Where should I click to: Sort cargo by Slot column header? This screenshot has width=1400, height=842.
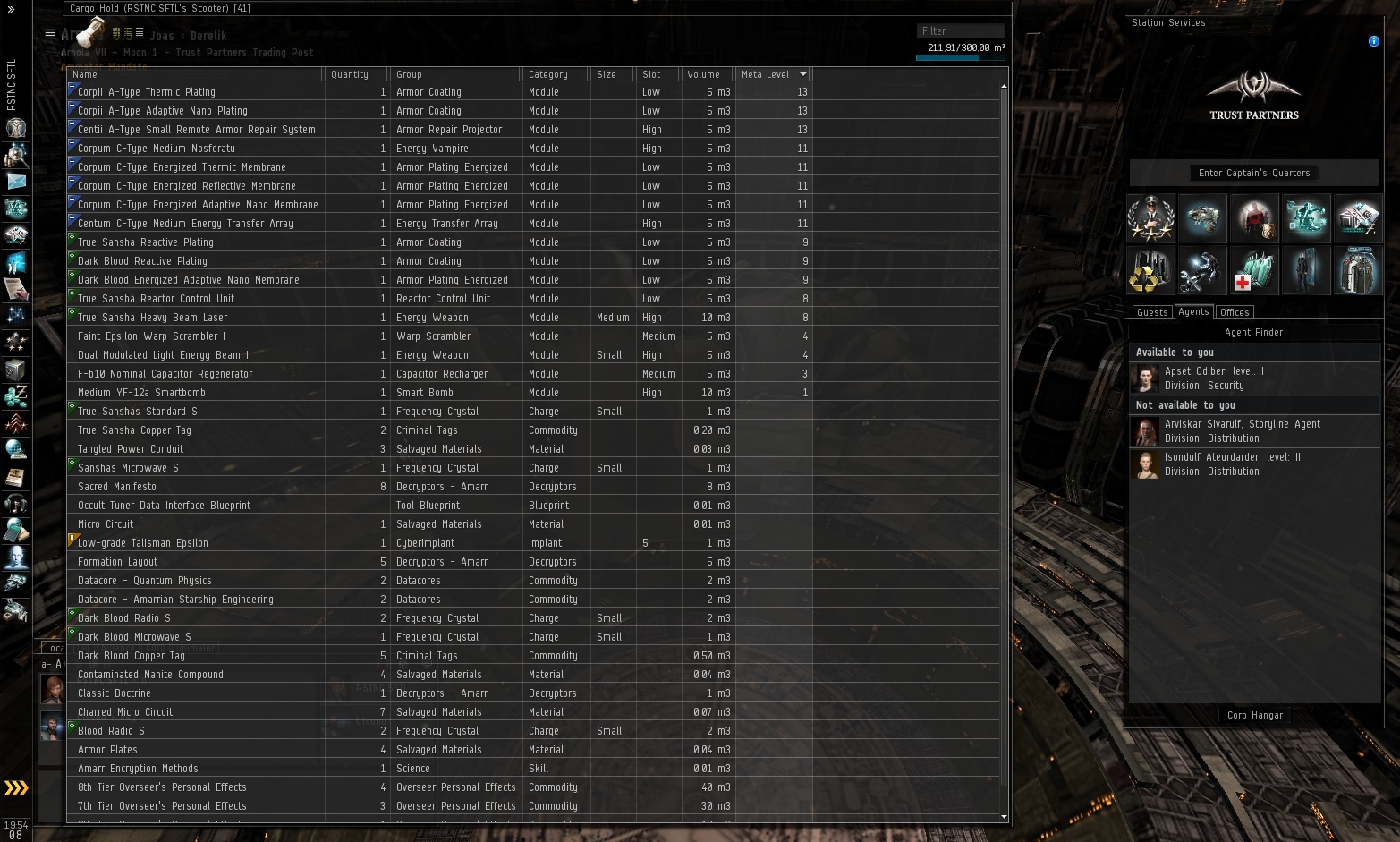(658, 74)
